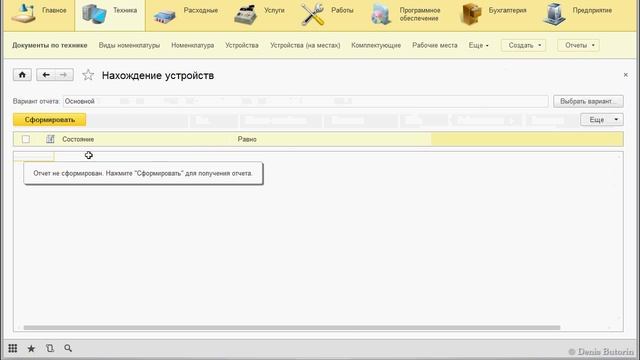Viewport: 640px width, 360px height.
Task: Open Документы по технике
Action: (x=50, y=45)
